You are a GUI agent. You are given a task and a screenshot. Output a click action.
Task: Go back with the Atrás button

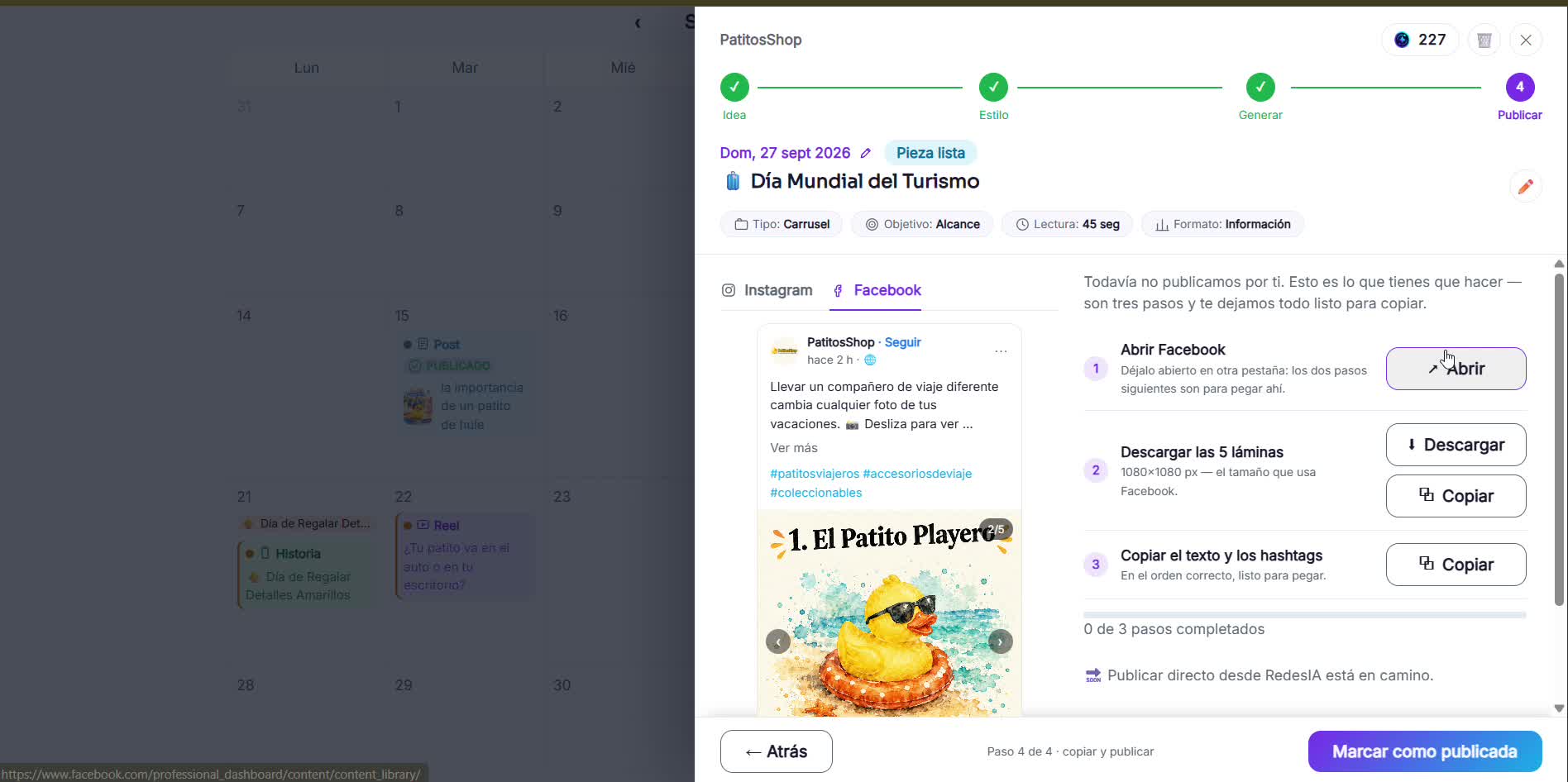pos(777,751)
